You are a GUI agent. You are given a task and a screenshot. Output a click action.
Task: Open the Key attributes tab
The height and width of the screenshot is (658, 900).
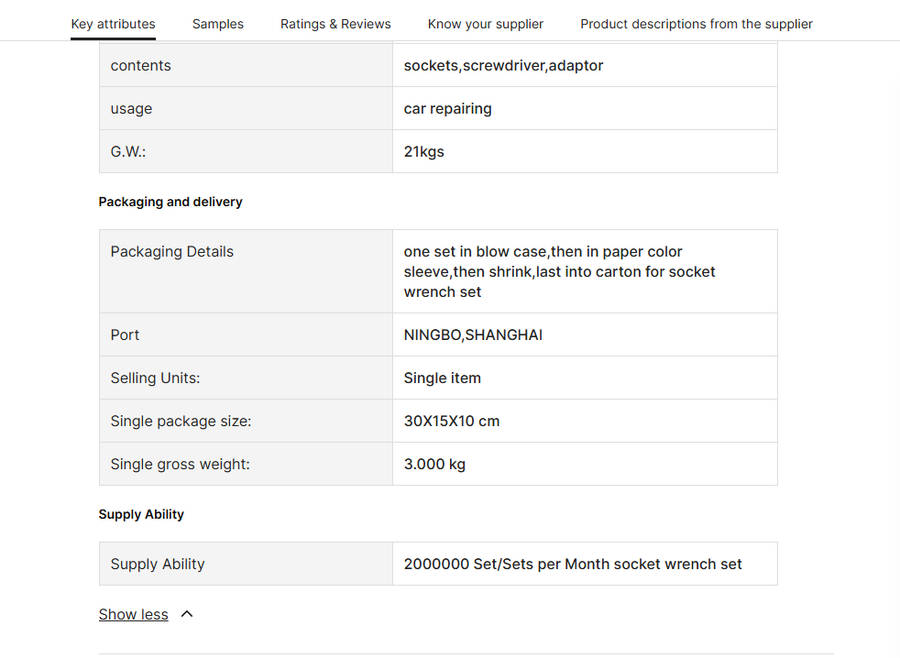(113, 24)
